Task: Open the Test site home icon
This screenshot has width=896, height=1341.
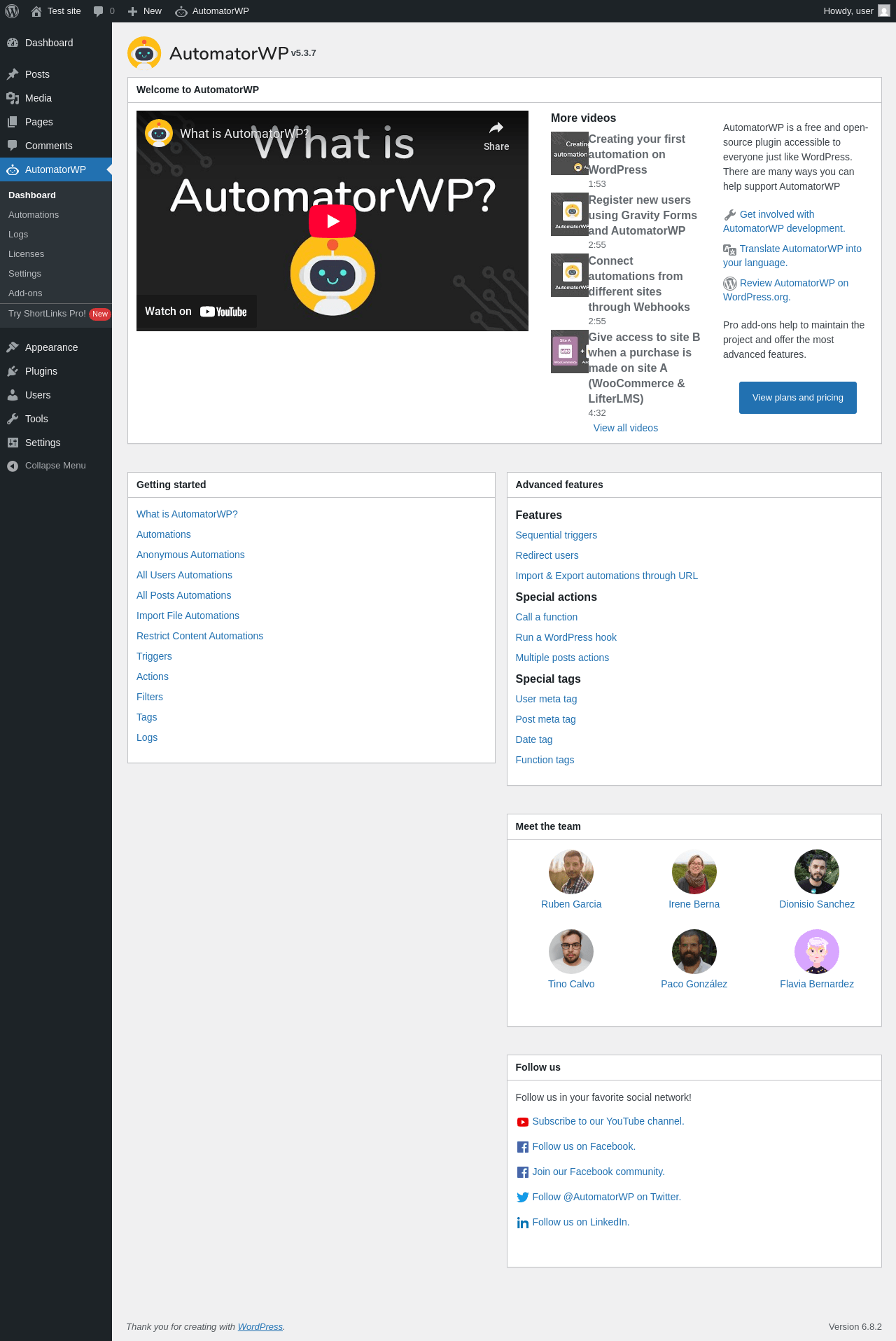Action: 36,11
